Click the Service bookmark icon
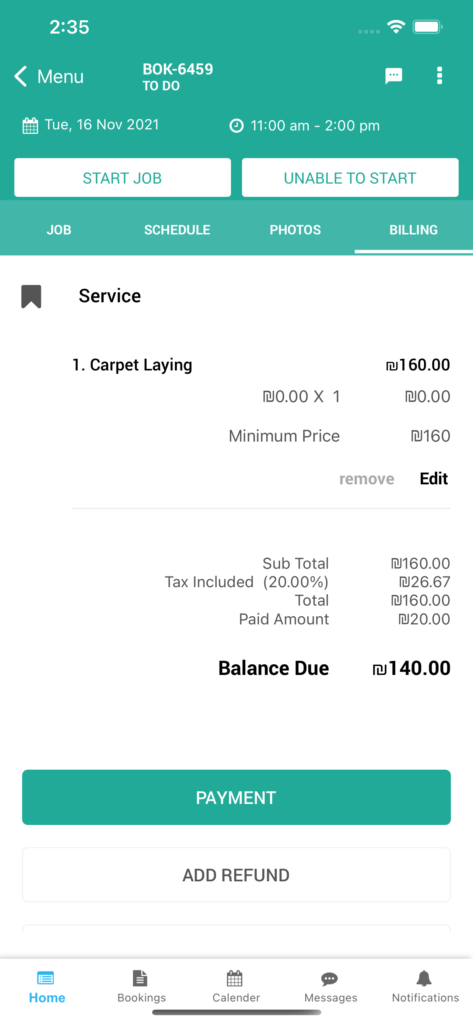The image size is (473, 1024). tap(31, 296)
